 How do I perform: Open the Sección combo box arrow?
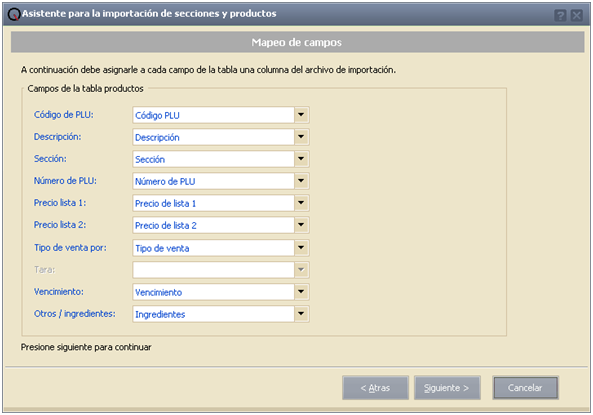click(x=301, y=159)
